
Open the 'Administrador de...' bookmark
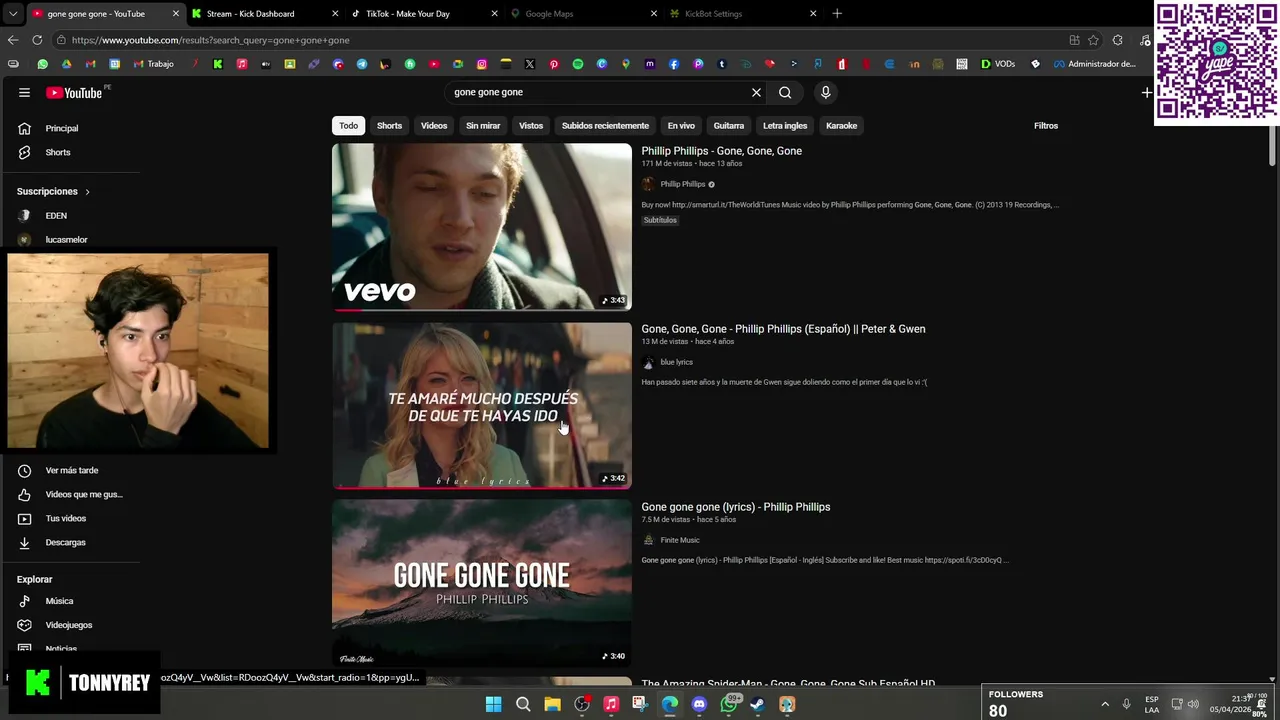tap(1095, 64)
